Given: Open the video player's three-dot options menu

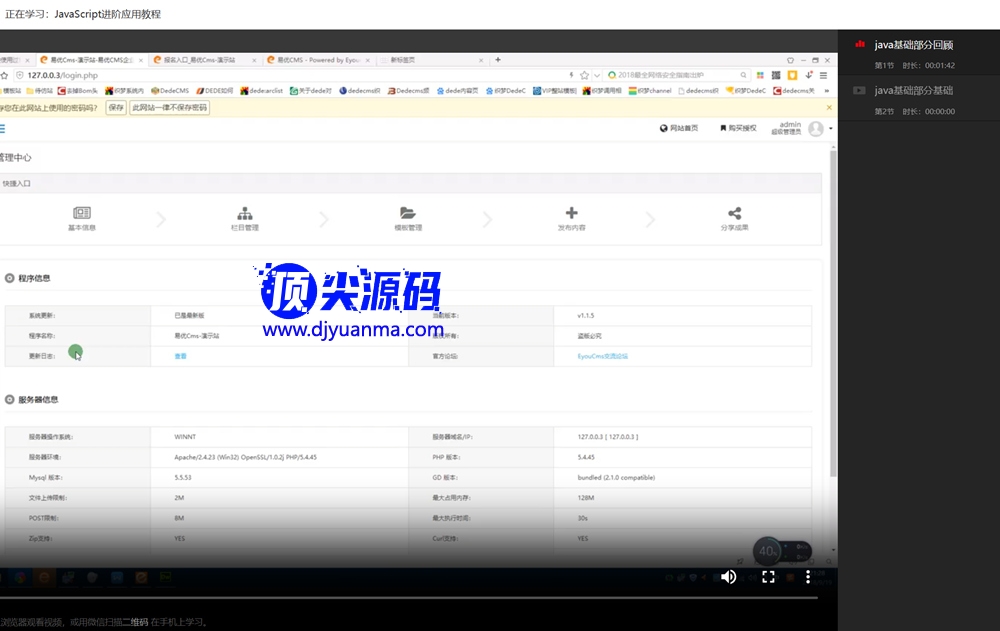Looking at the screenshot, I should 808,577.
